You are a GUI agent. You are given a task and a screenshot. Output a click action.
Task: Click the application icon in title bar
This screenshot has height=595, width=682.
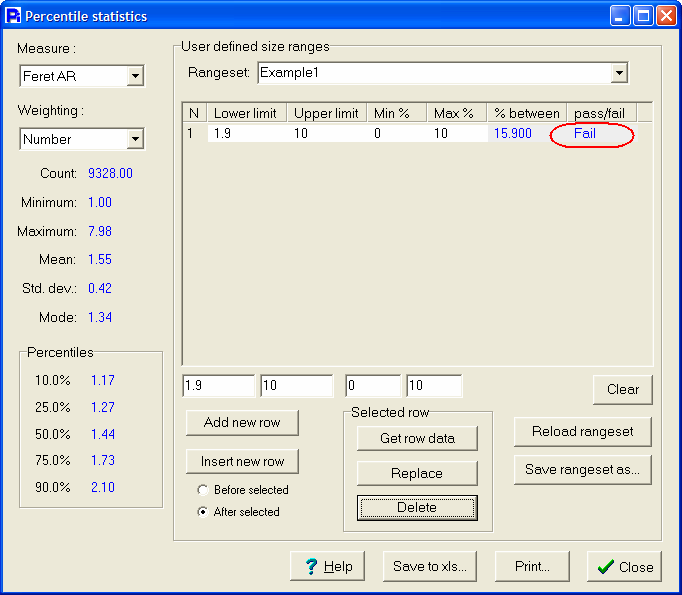(x=13, y=16)
